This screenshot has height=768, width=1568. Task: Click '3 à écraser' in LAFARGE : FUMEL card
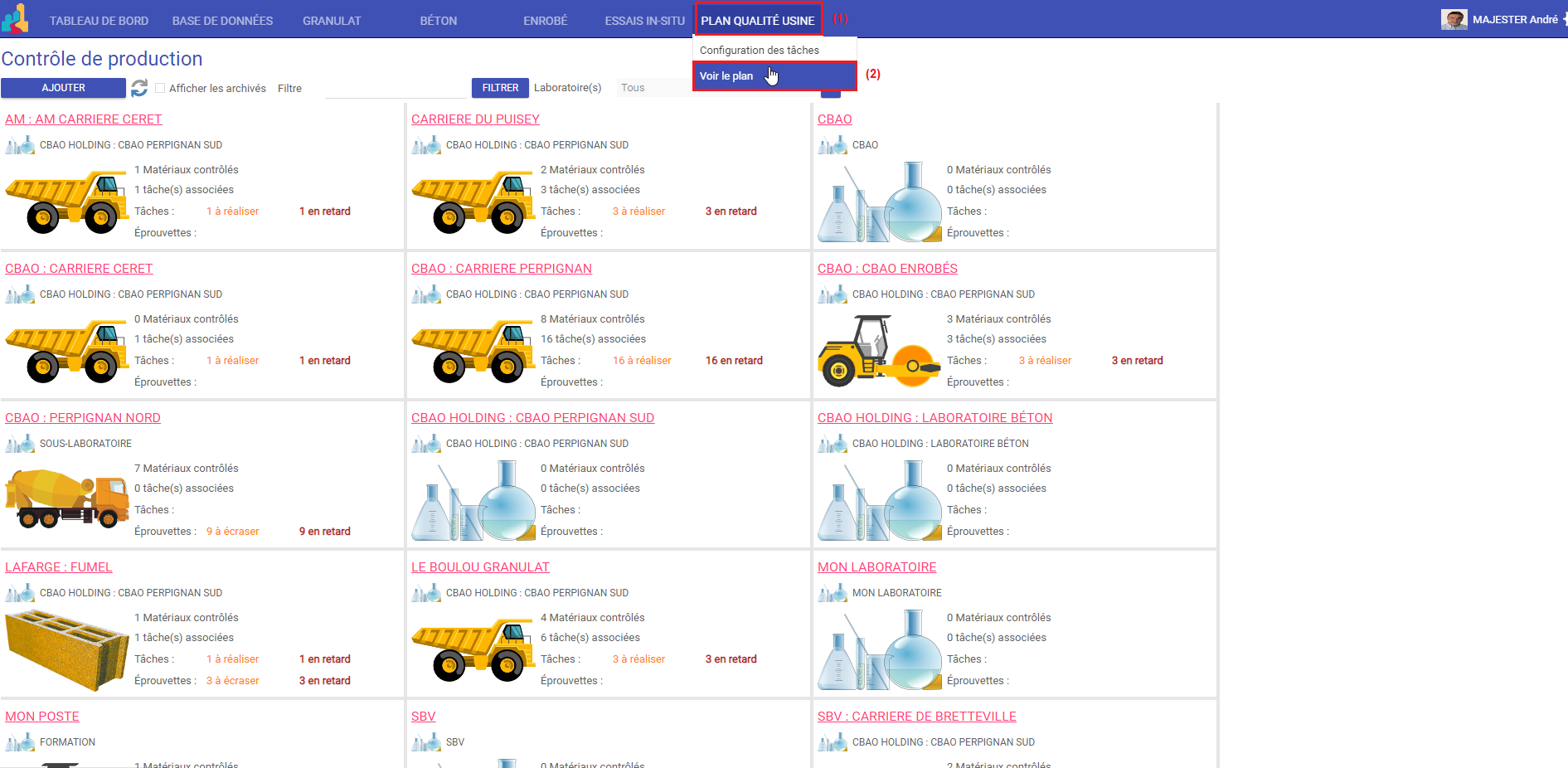(232, 681)
